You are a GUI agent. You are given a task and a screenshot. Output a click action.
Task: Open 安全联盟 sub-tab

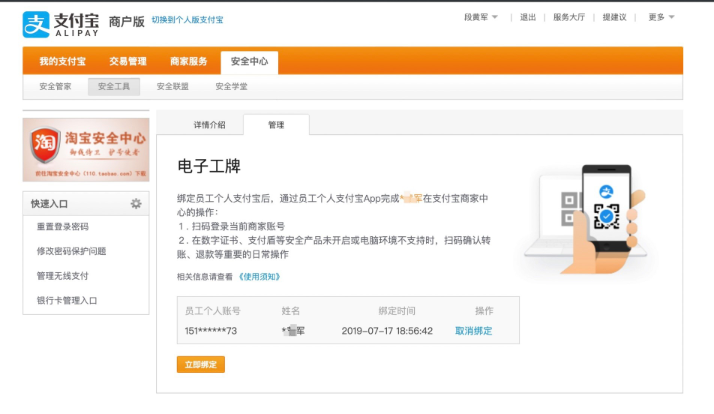pos(173,87)
